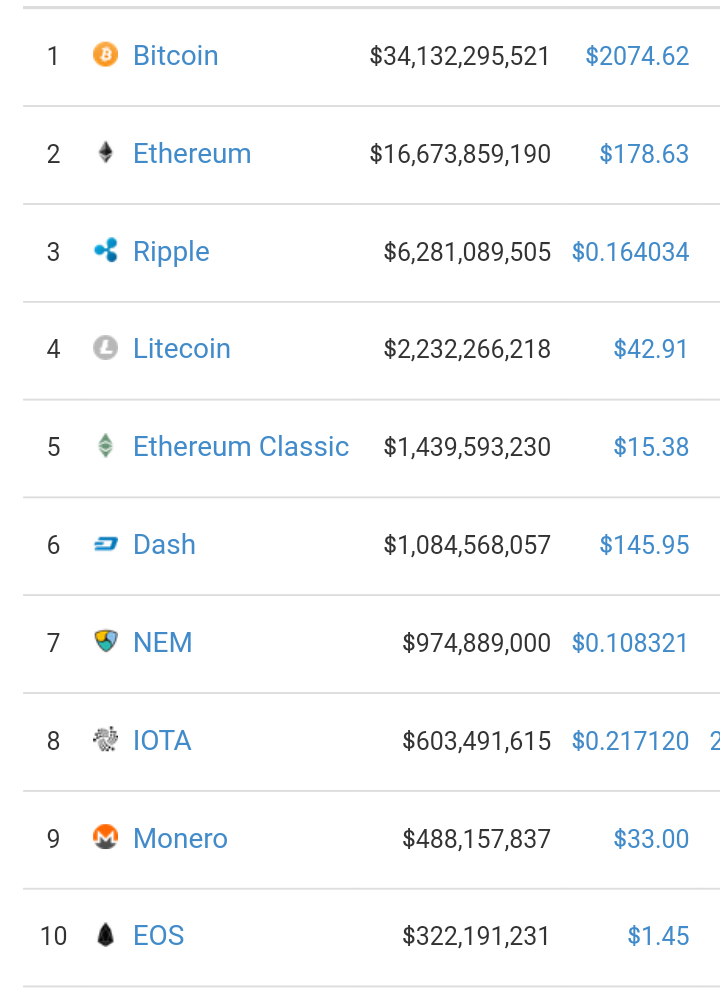Click the blue Ripple logo icon
The height and width of the screenshot is (998, 720).
coord(106,250)
